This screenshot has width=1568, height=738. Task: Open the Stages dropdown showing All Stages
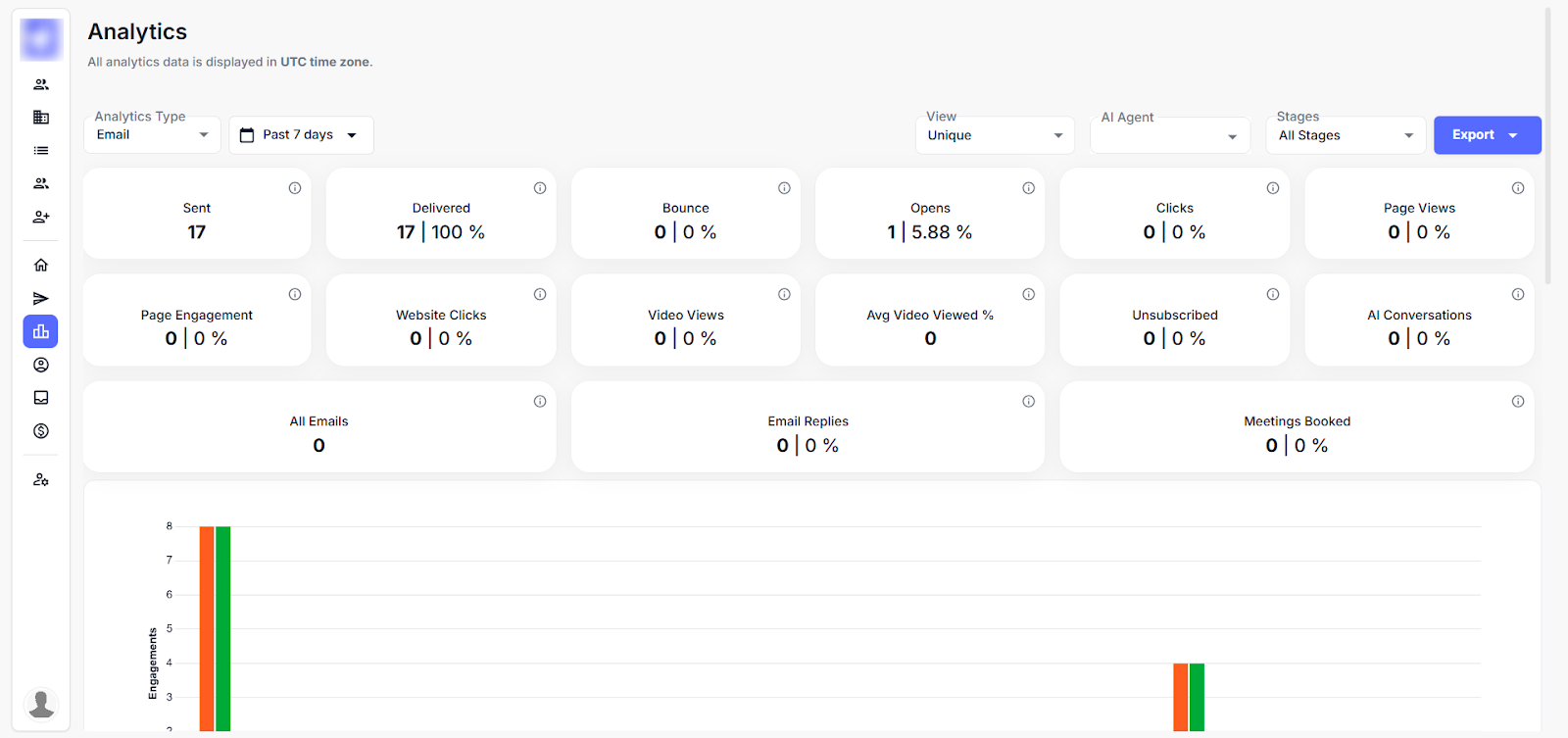[1346, 135]
